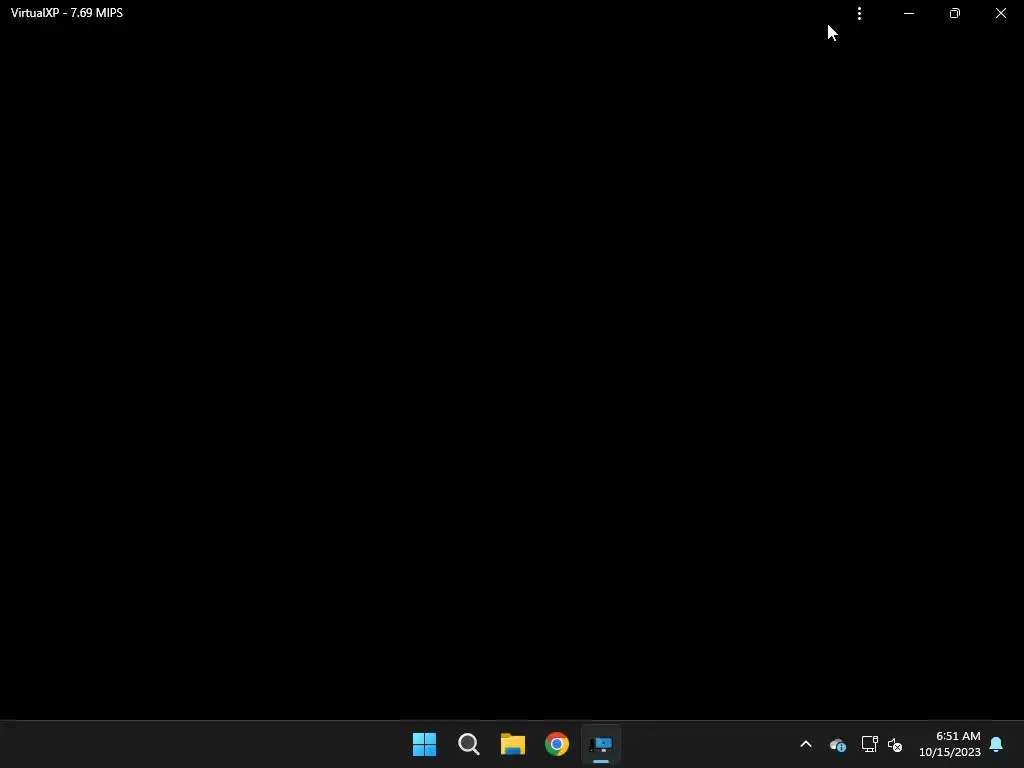1024x768 pixels.
Task: Minimize the VirtualXP window
Action: click(x=908, y=13)
